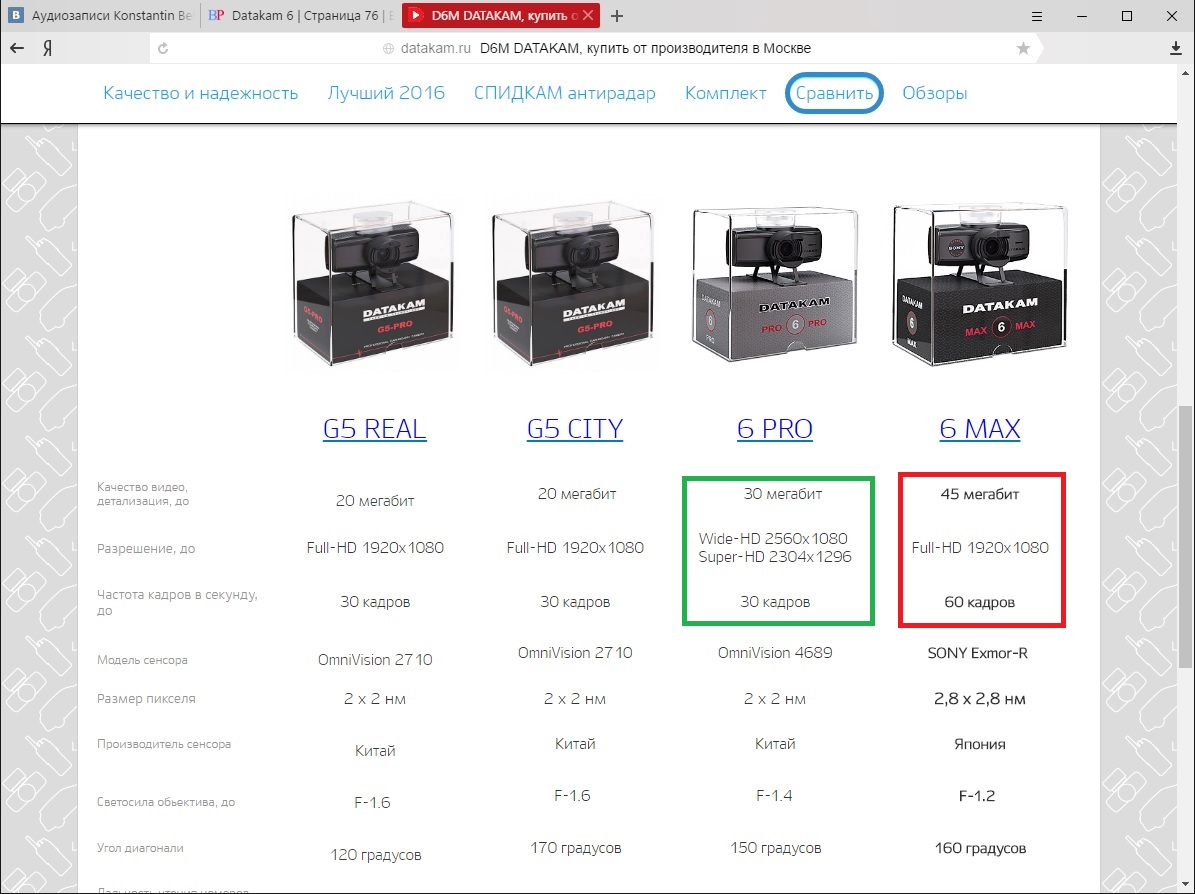Click the 6 PRO product image
Viewport: 1195px width, 894px height.
[x=775, y=282]
